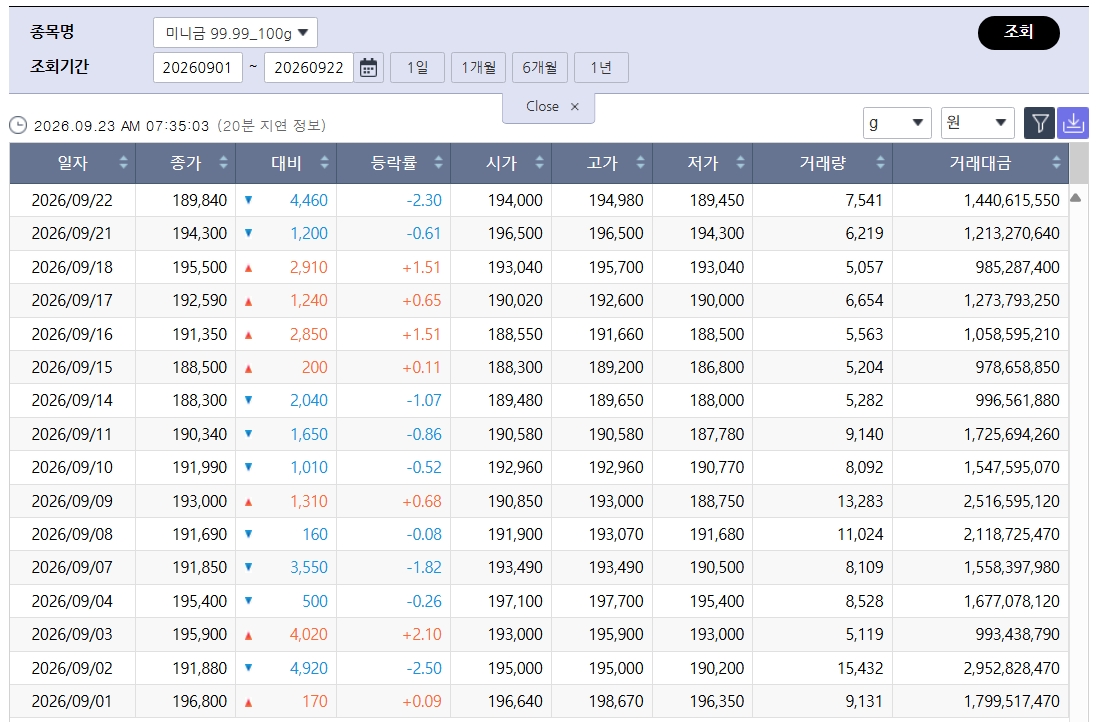
Task: Sort table by 대비 column arrows
Action: (x=324, y=163)
